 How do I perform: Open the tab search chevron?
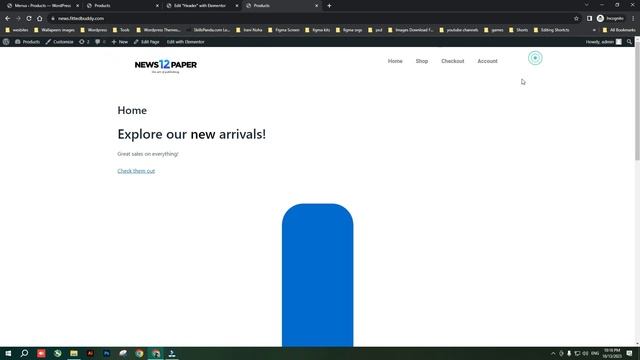(x=587, y=5)
